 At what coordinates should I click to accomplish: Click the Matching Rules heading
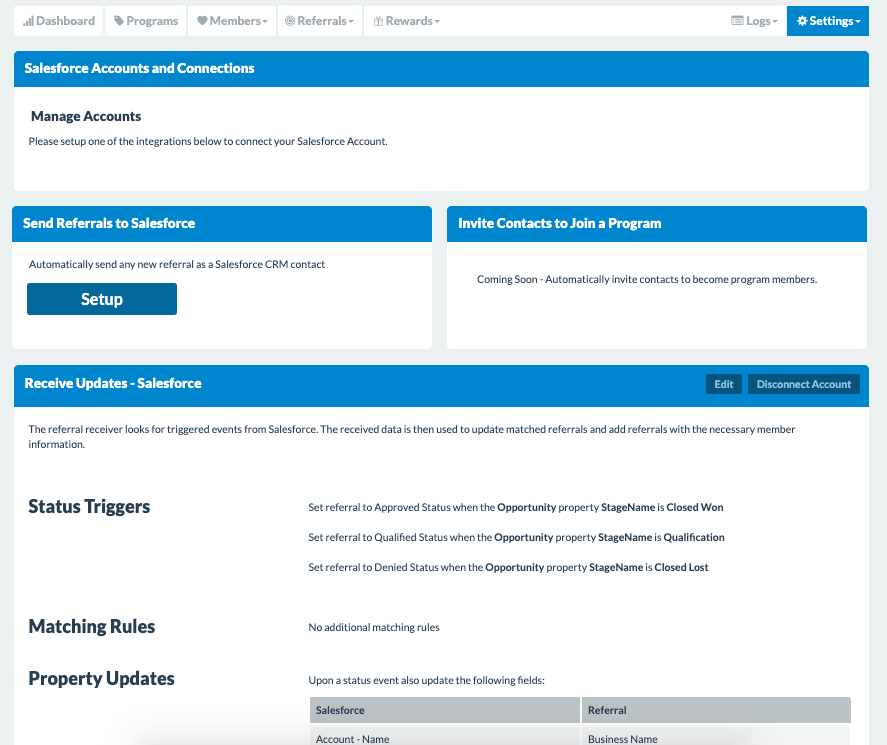(x=92, y=626)
